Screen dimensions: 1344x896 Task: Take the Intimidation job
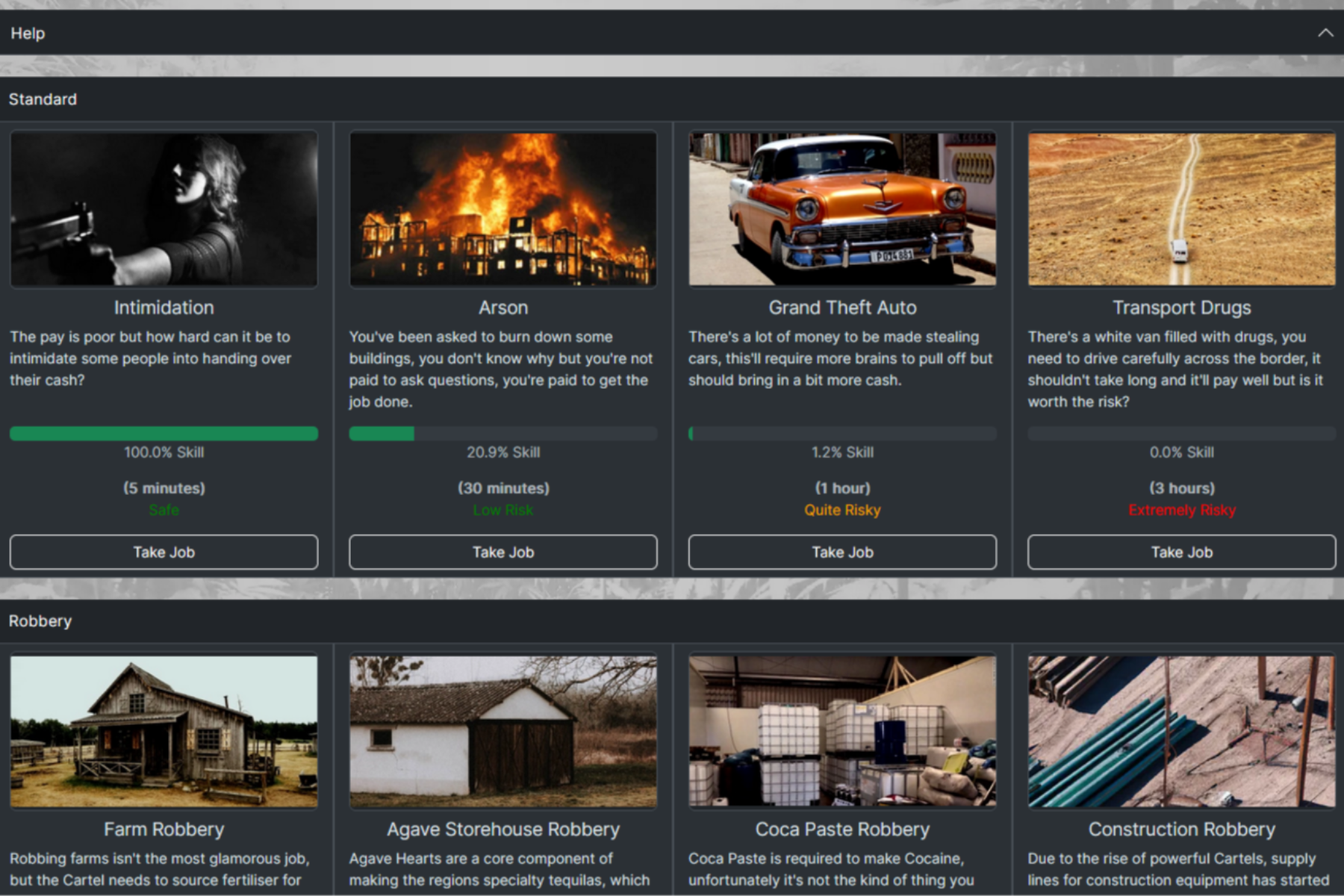click(x=164, y=552)
